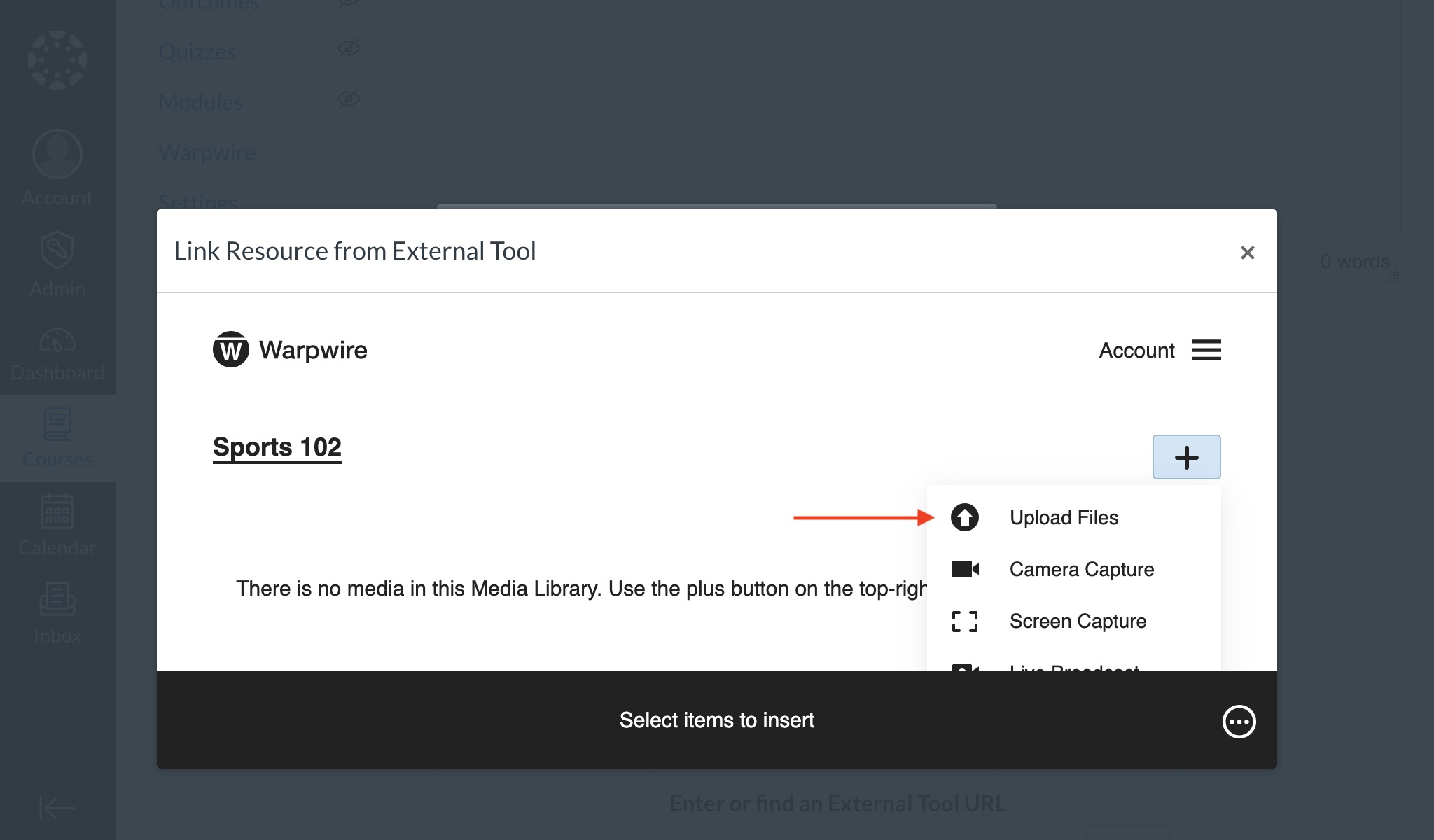Open the hamburger menu next to Account

tap(1206, 350)
